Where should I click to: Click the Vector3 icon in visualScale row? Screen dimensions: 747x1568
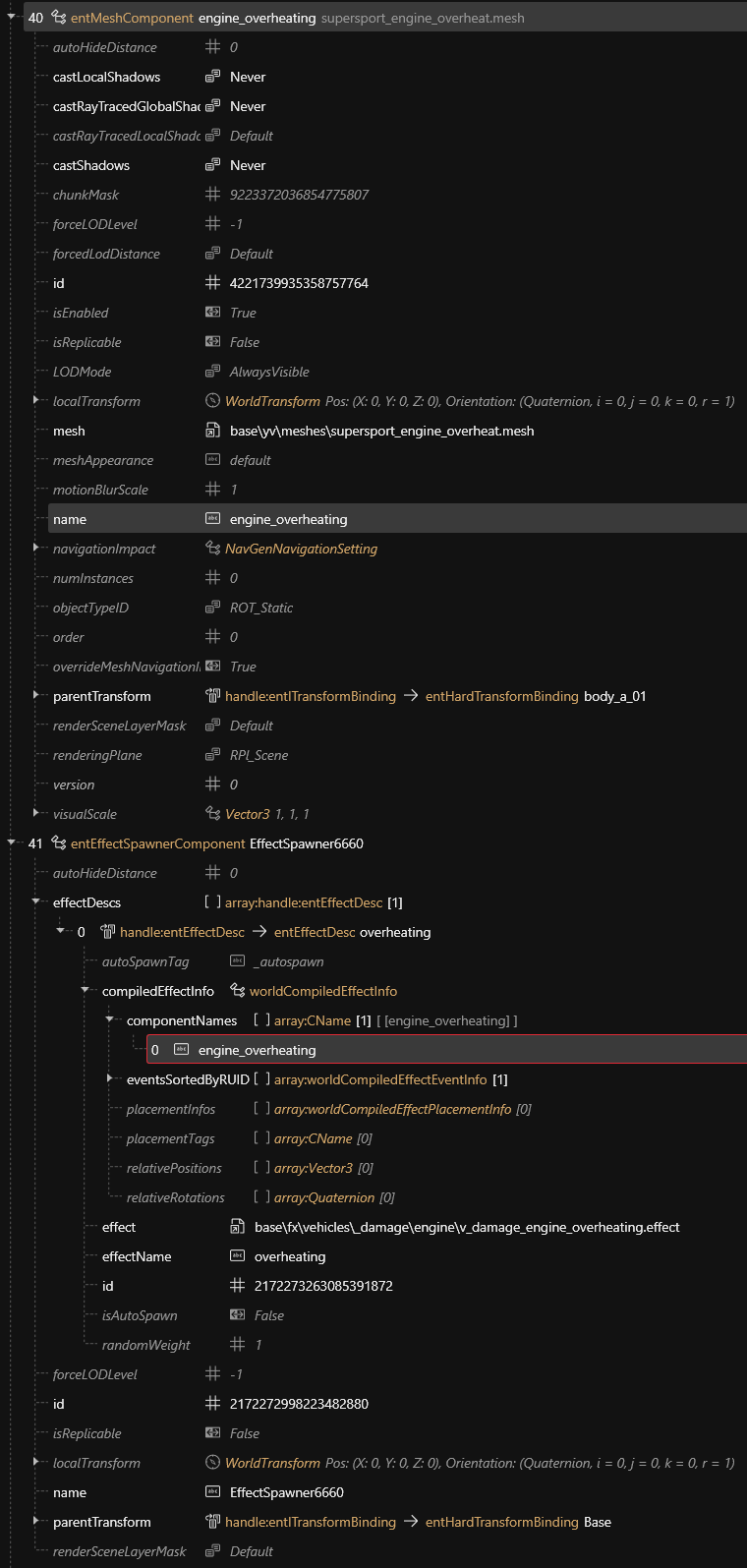click(x=212, y=814)
